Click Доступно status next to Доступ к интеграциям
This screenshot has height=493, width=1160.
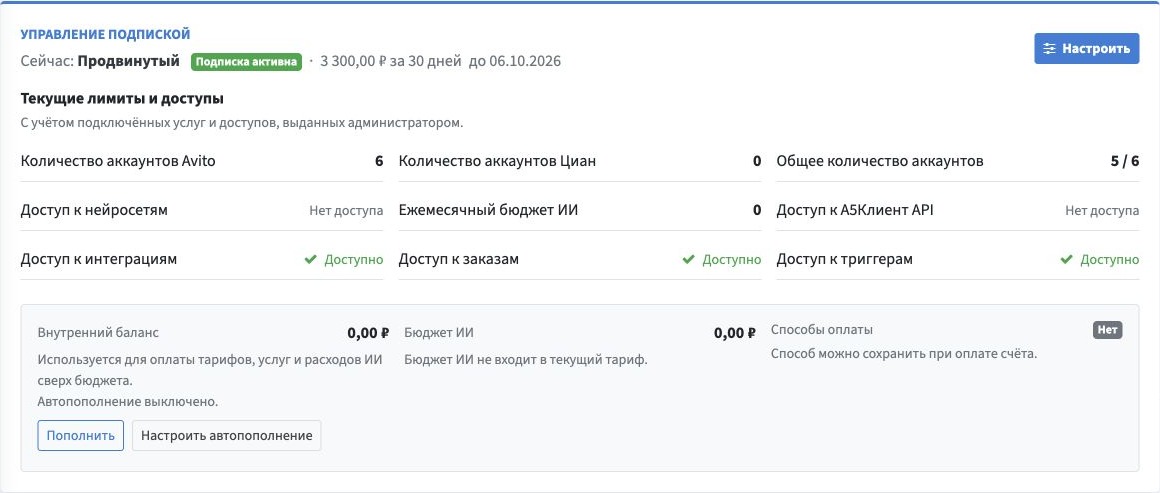354,260
